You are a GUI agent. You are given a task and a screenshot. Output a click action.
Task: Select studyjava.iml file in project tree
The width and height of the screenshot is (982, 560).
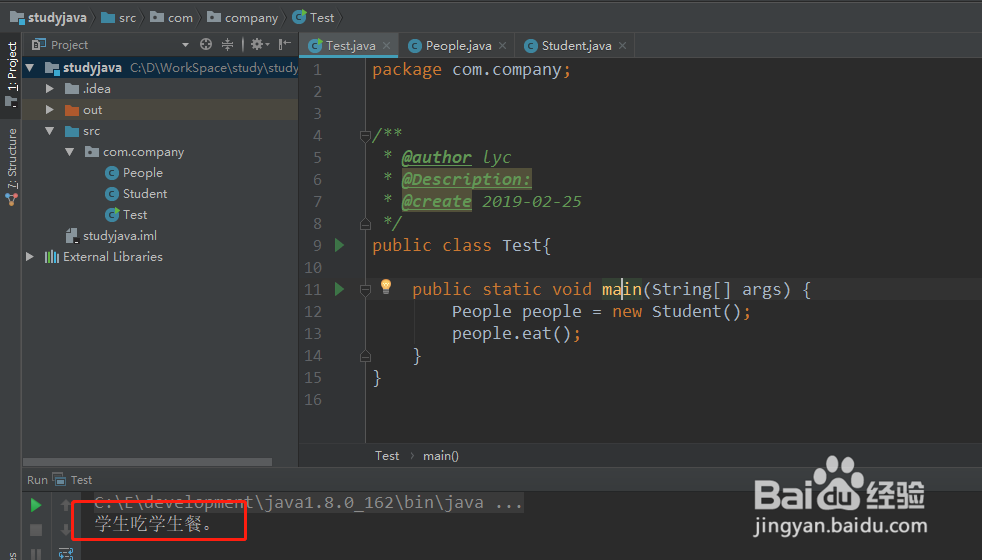(111, 236)
